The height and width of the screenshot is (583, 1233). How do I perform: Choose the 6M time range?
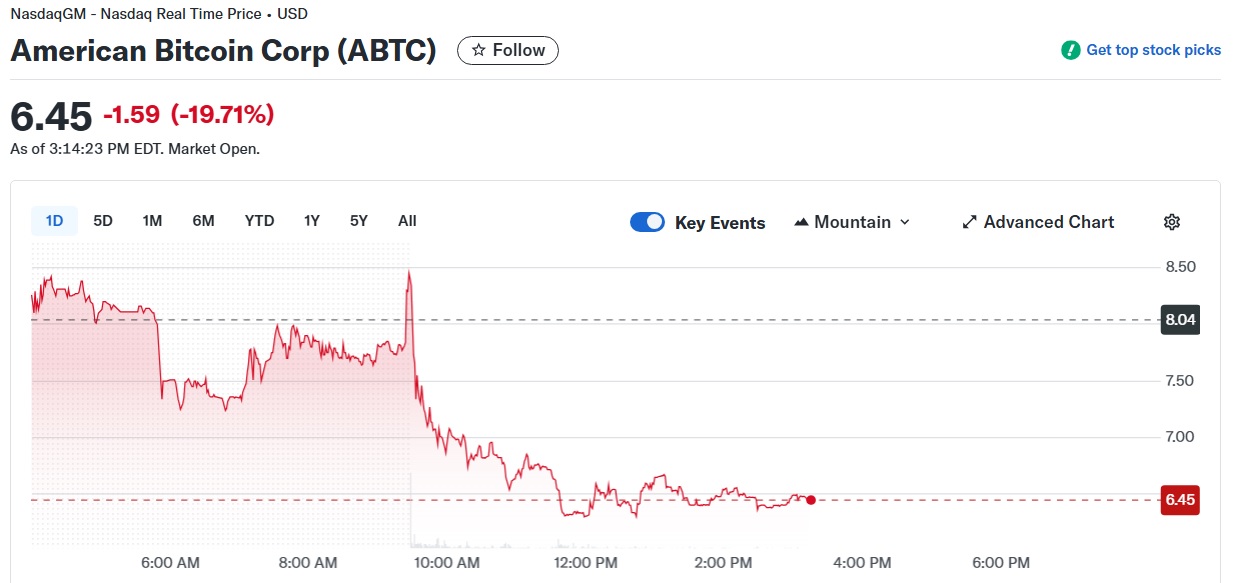pyautogui.click(x=203, y=221)
